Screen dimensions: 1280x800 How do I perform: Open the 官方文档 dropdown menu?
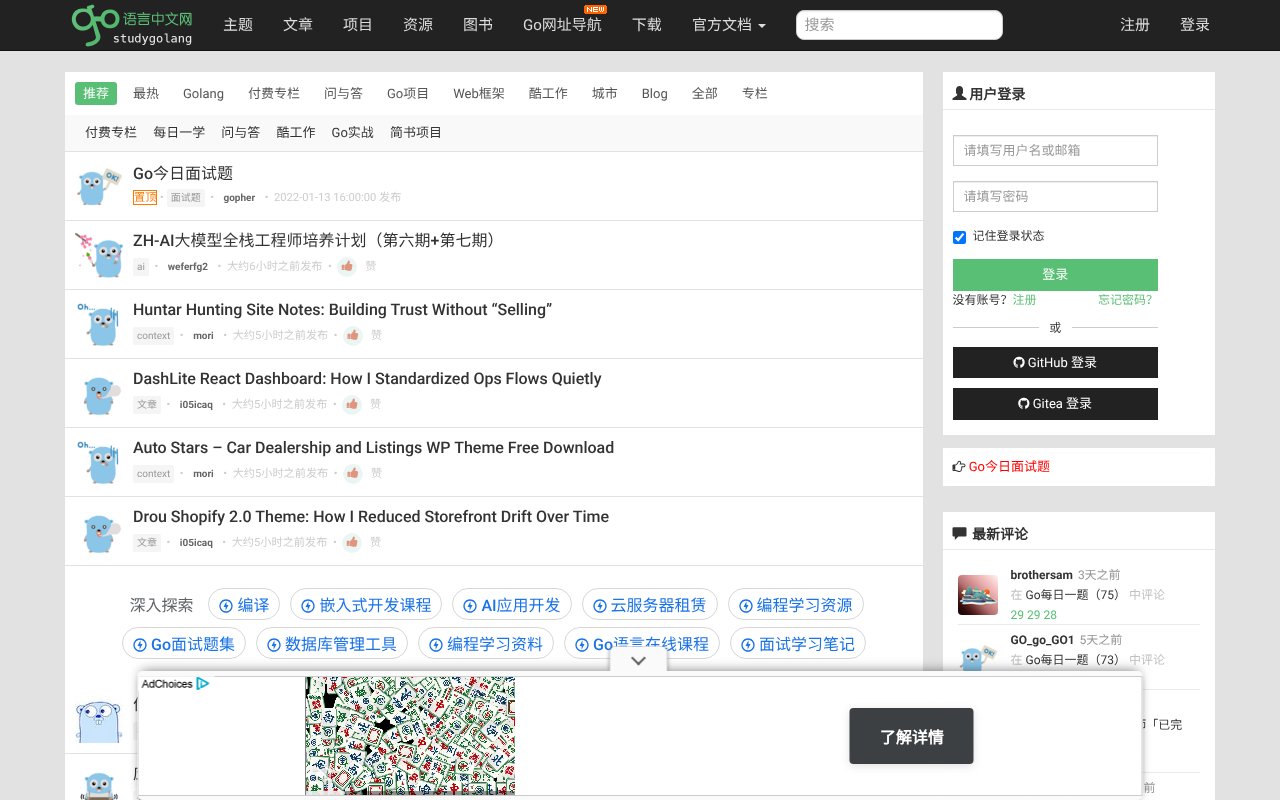[728, 25]
